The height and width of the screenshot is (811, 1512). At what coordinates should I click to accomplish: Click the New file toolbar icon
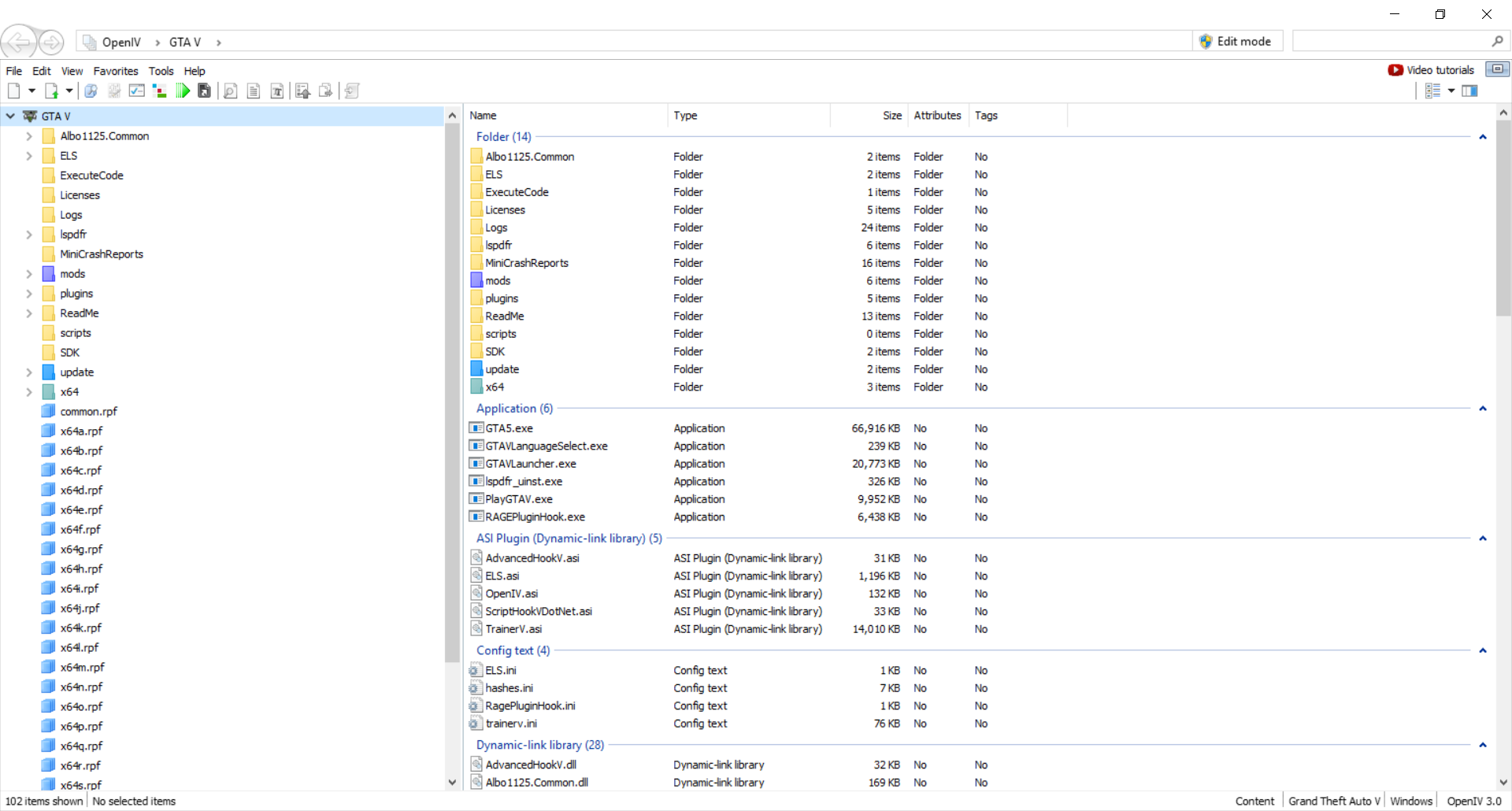(x=14, y=91)
